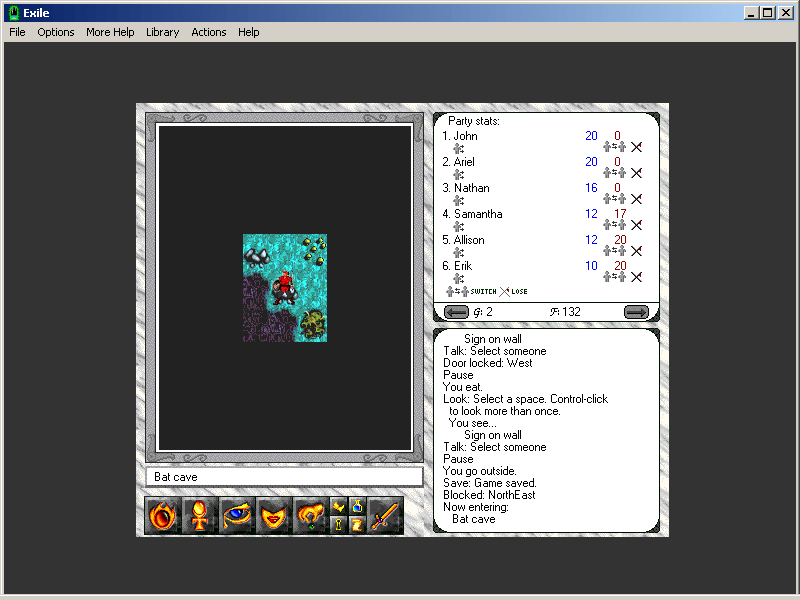This screenshot has width=800, height=600.
Task: Click the lose X icon for Ariel
Action: (636, 173)
